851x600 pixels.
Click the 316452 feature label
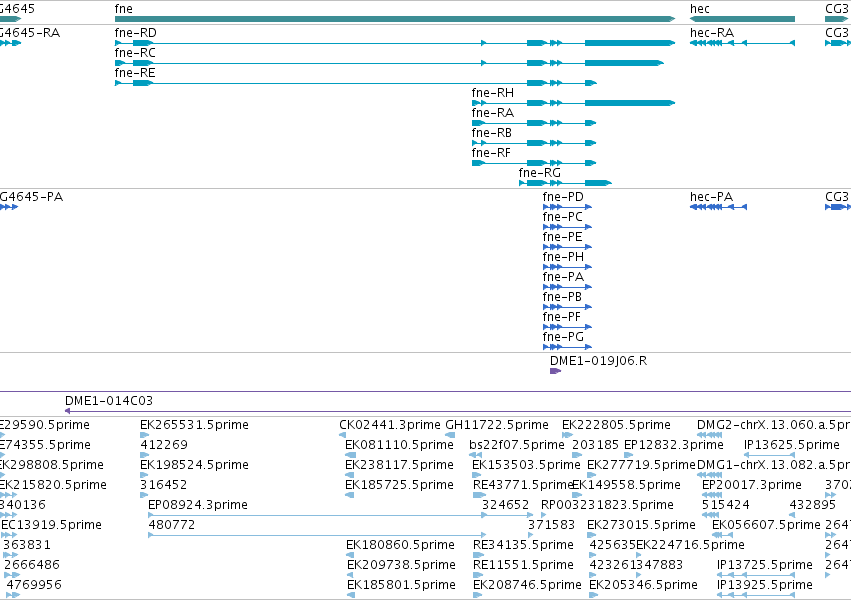(x=163, y=485)
